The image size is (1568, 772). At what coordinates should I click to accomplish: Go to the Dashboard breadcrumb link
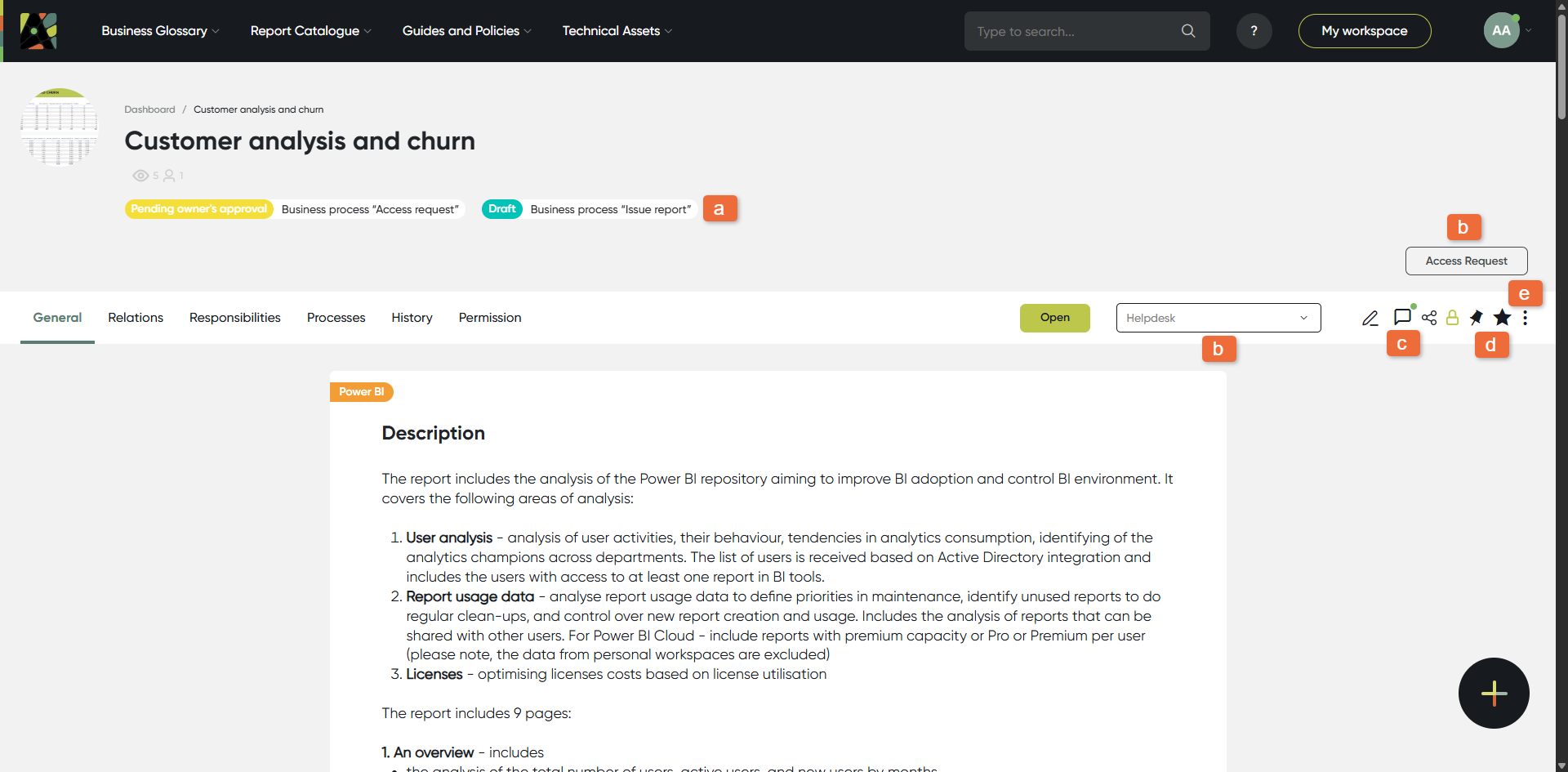tap(149, 109)
